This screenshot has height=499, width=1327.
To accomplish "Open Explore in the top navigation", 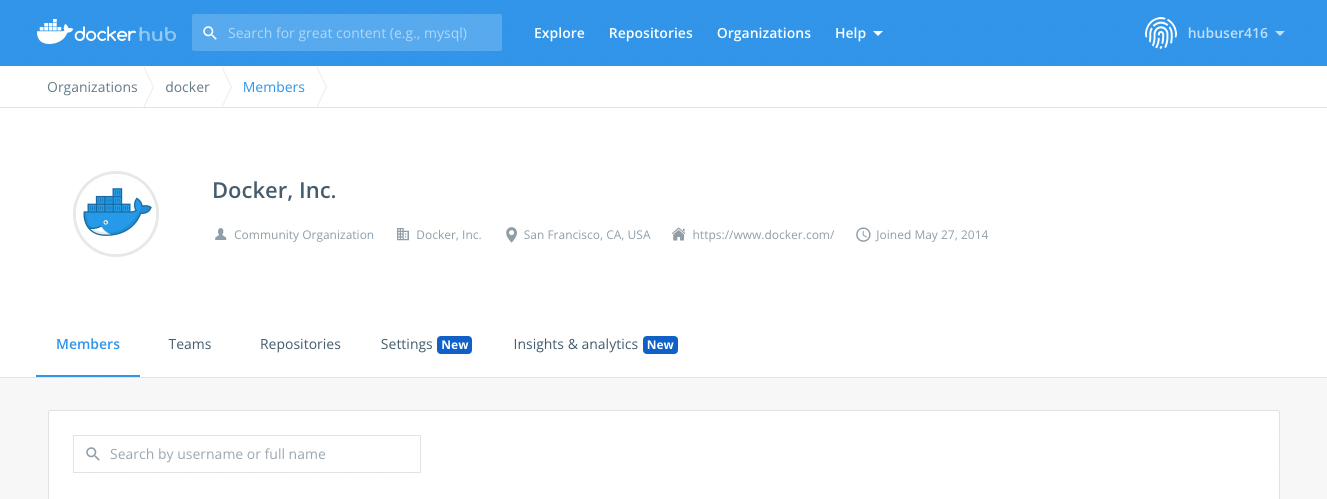I will (559, 33).
